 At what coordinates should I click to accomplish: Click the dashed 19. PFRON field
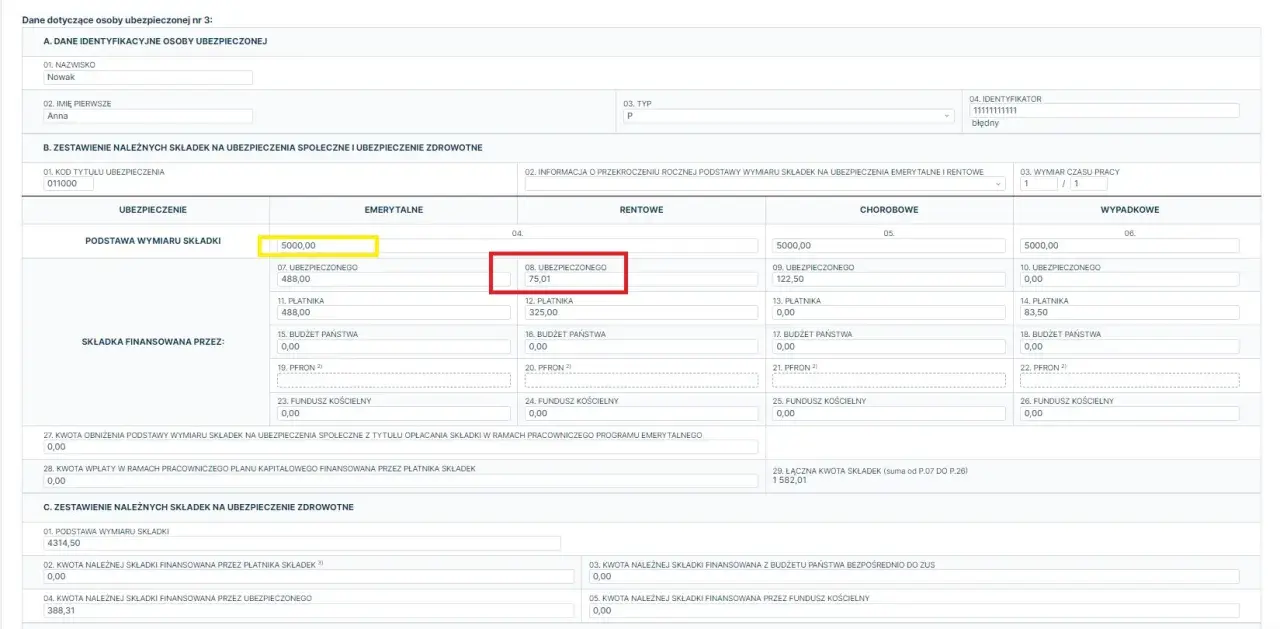tap(393, 380)
